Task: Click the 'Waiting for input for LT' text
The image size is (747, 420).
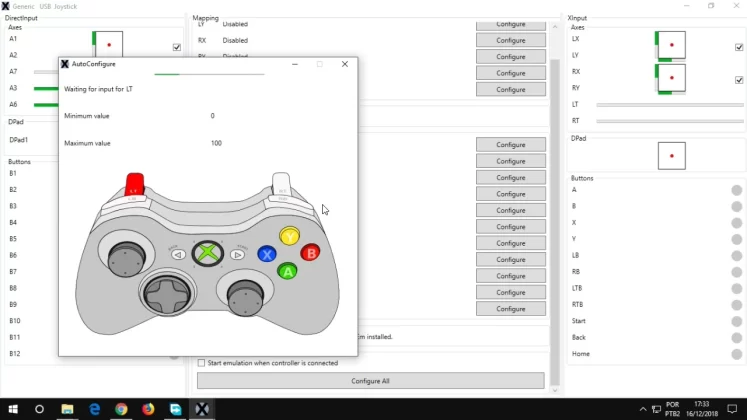Action: coord(99,89)
